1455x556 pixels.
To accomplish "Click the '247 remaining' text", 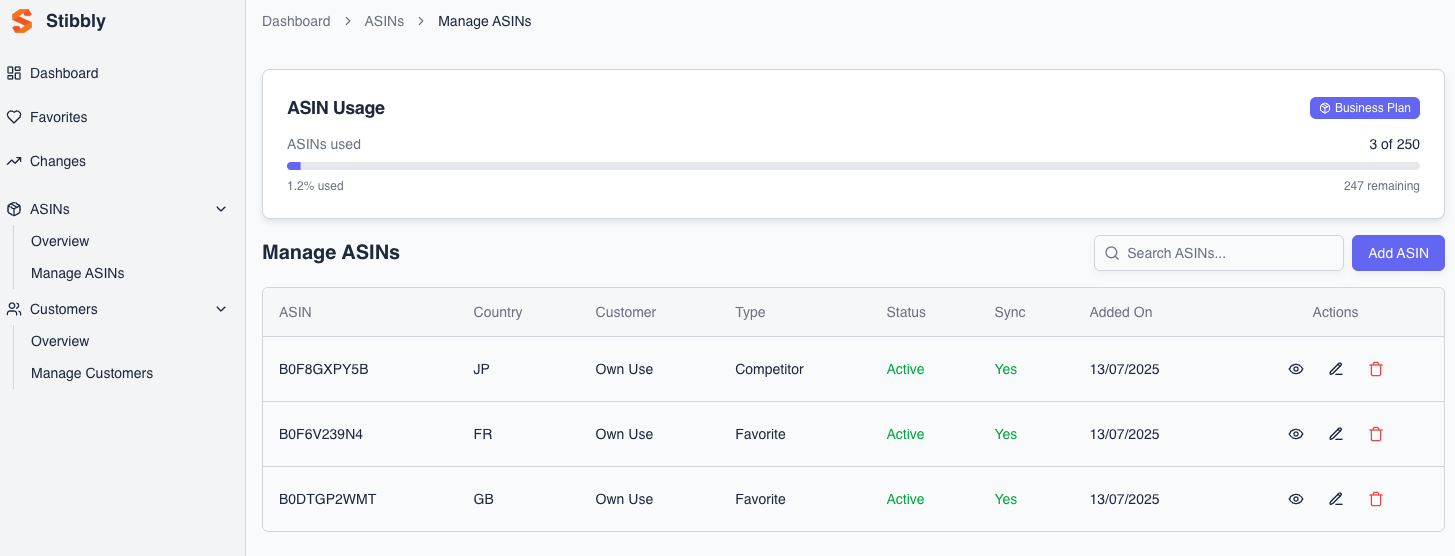I will click(1381, 186).
